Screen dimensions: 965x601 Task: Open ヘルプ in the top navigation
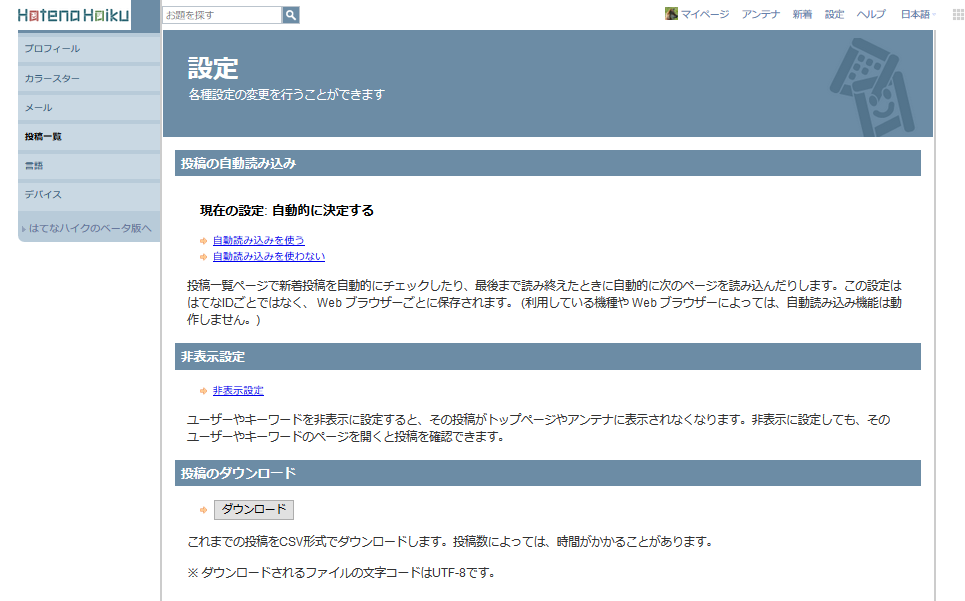(871, 14)
